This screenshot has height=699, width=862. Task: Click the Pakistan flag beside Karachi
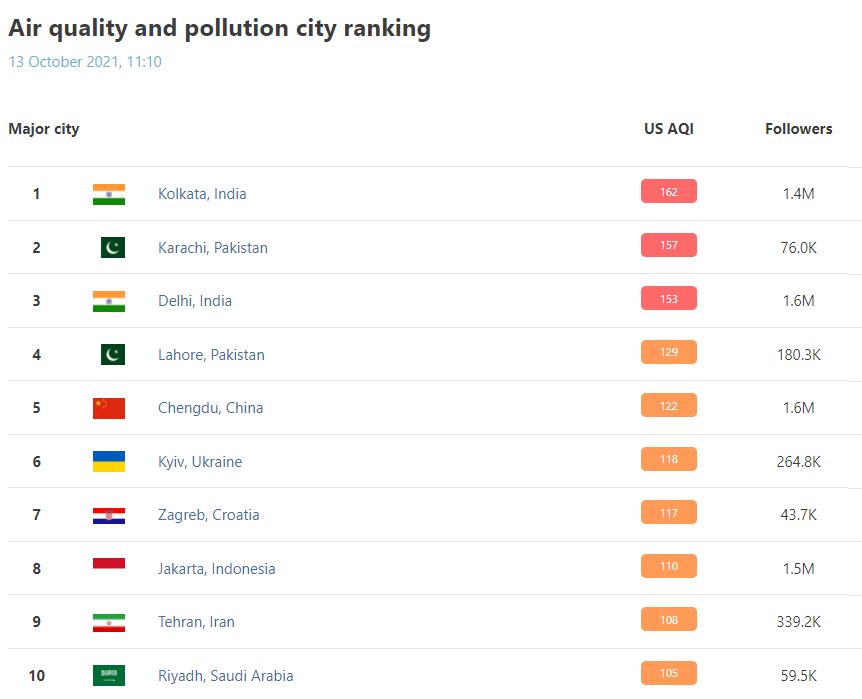coord(113,247)
